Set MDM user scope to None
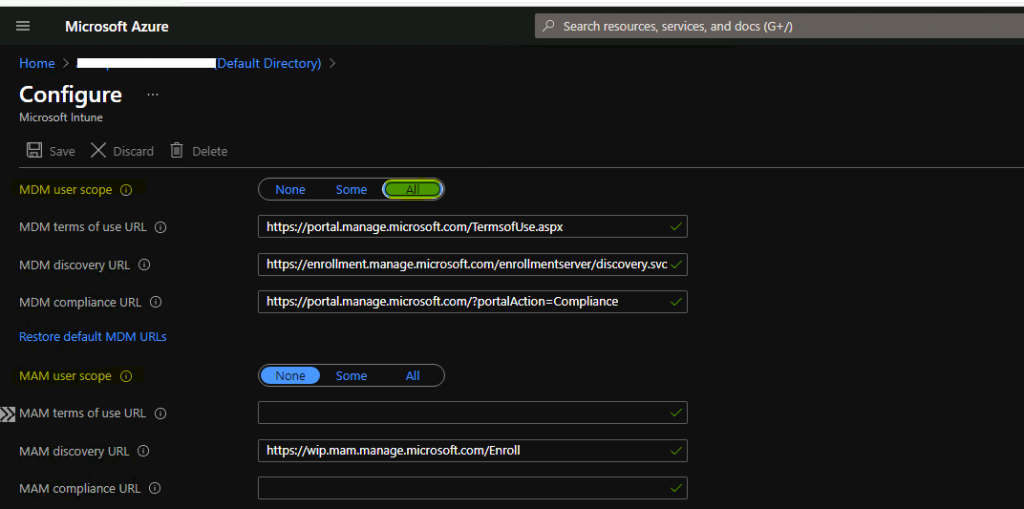 tap(290, 189)
